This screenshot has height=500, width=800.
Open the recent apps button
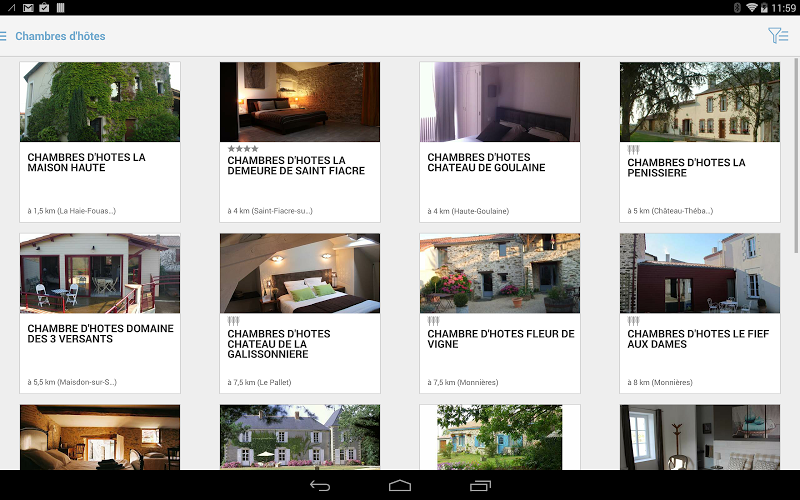(480, 486)
